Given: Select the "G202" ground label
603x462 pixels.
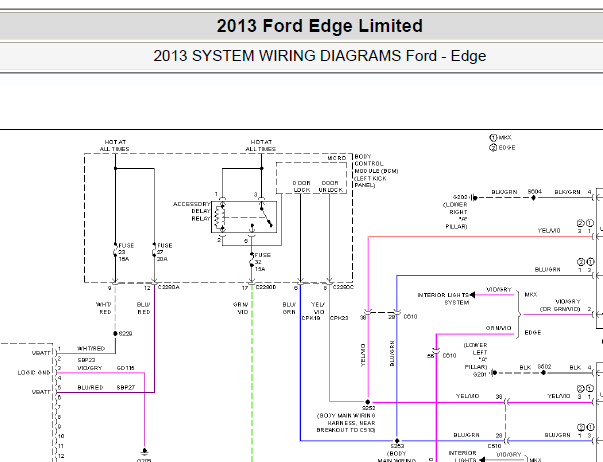Looking at the screenshot, I should pyautogui.click(x=460, y=197).
